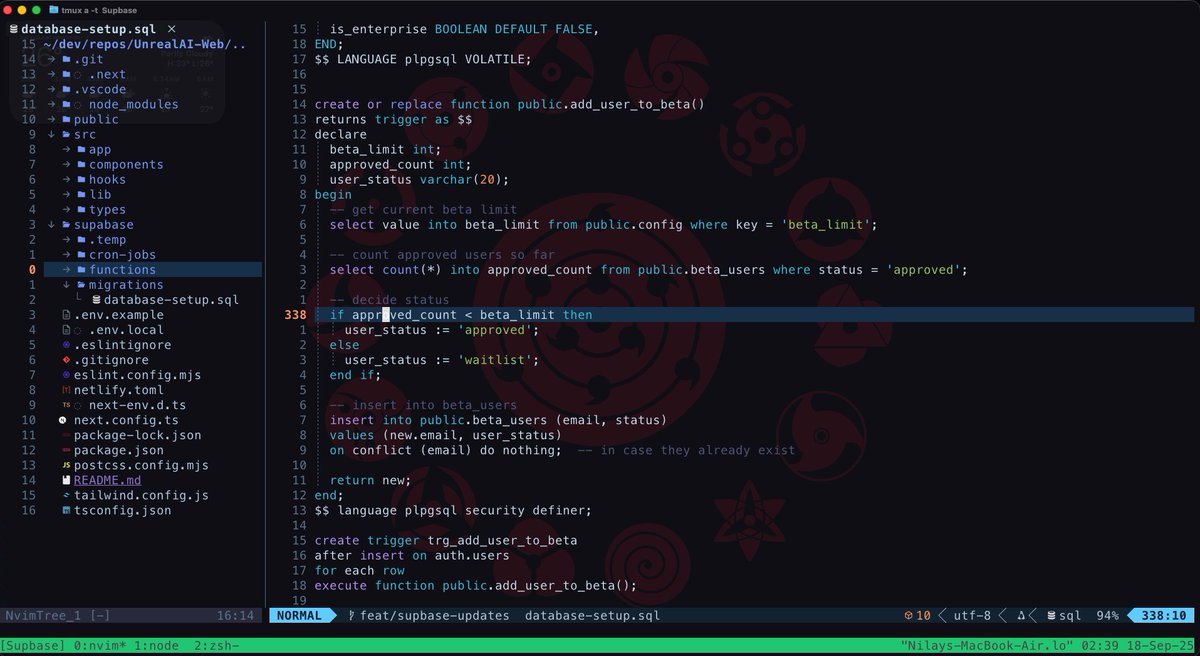1200x656 pixels.
Task: Click the 94% scroll position label
Action: click(x=1108, y=616)
